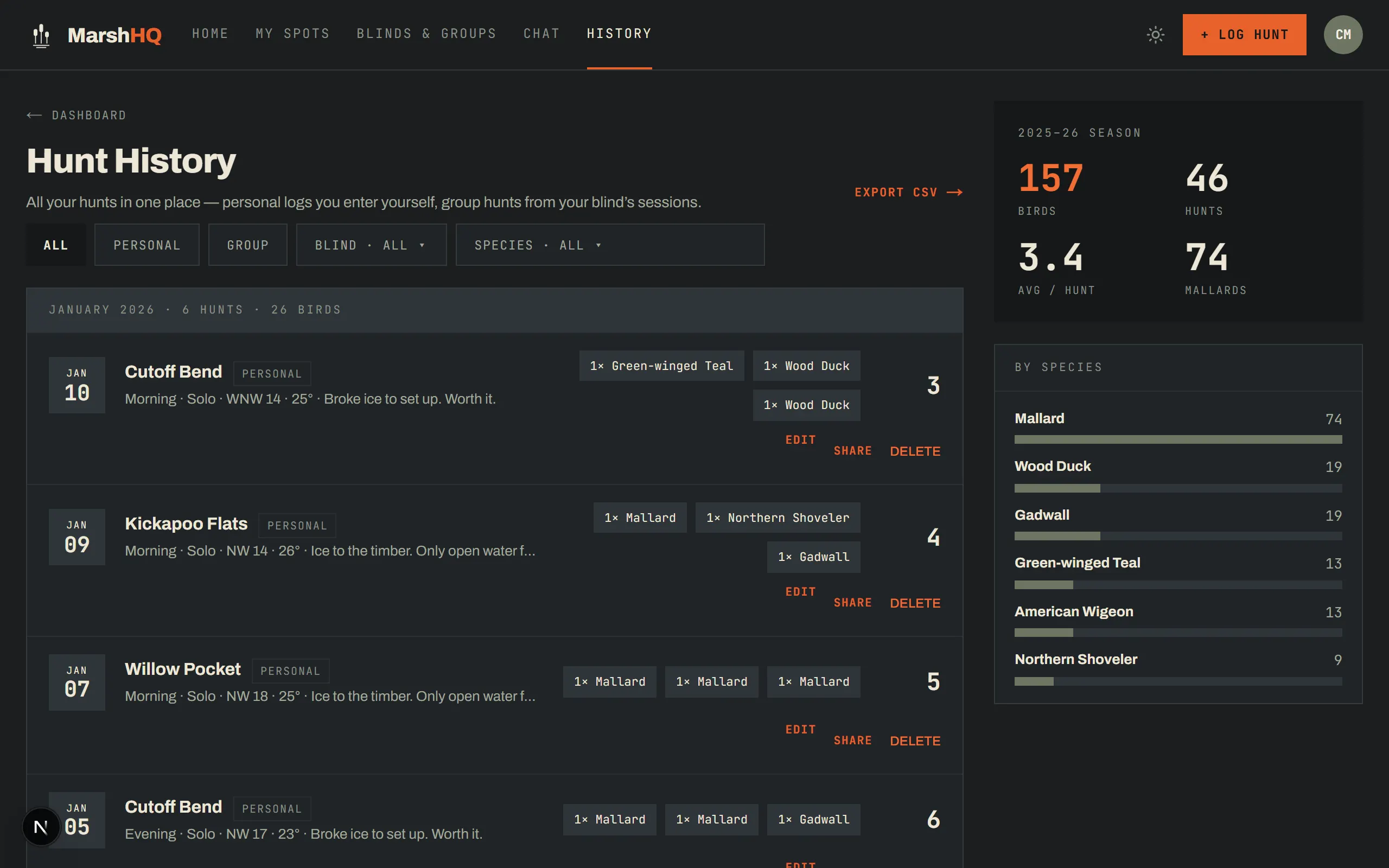
Task: Open Blinds & Groups page
Action: pos(426,34)
